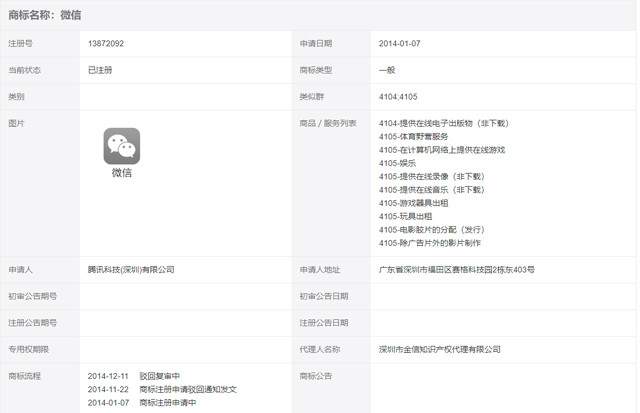Select 4104-提供在线电子出版物（非下载）entry
The image size is (640, 413).
(444, 123)
